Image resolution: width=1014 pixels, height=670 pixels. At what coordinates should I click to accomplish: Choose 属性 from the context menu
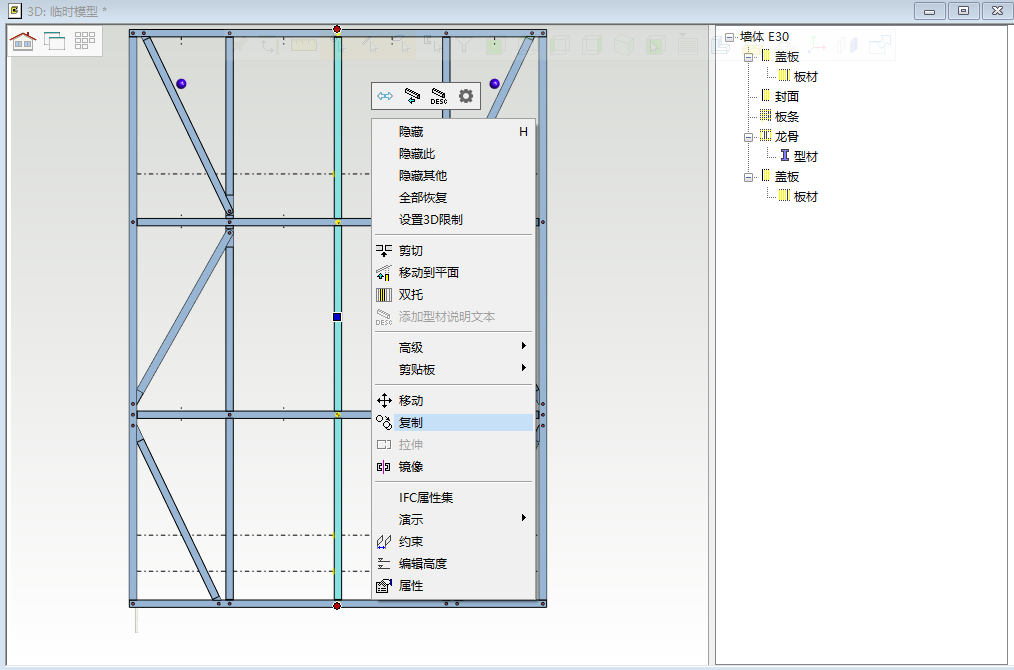pos(453,586)
